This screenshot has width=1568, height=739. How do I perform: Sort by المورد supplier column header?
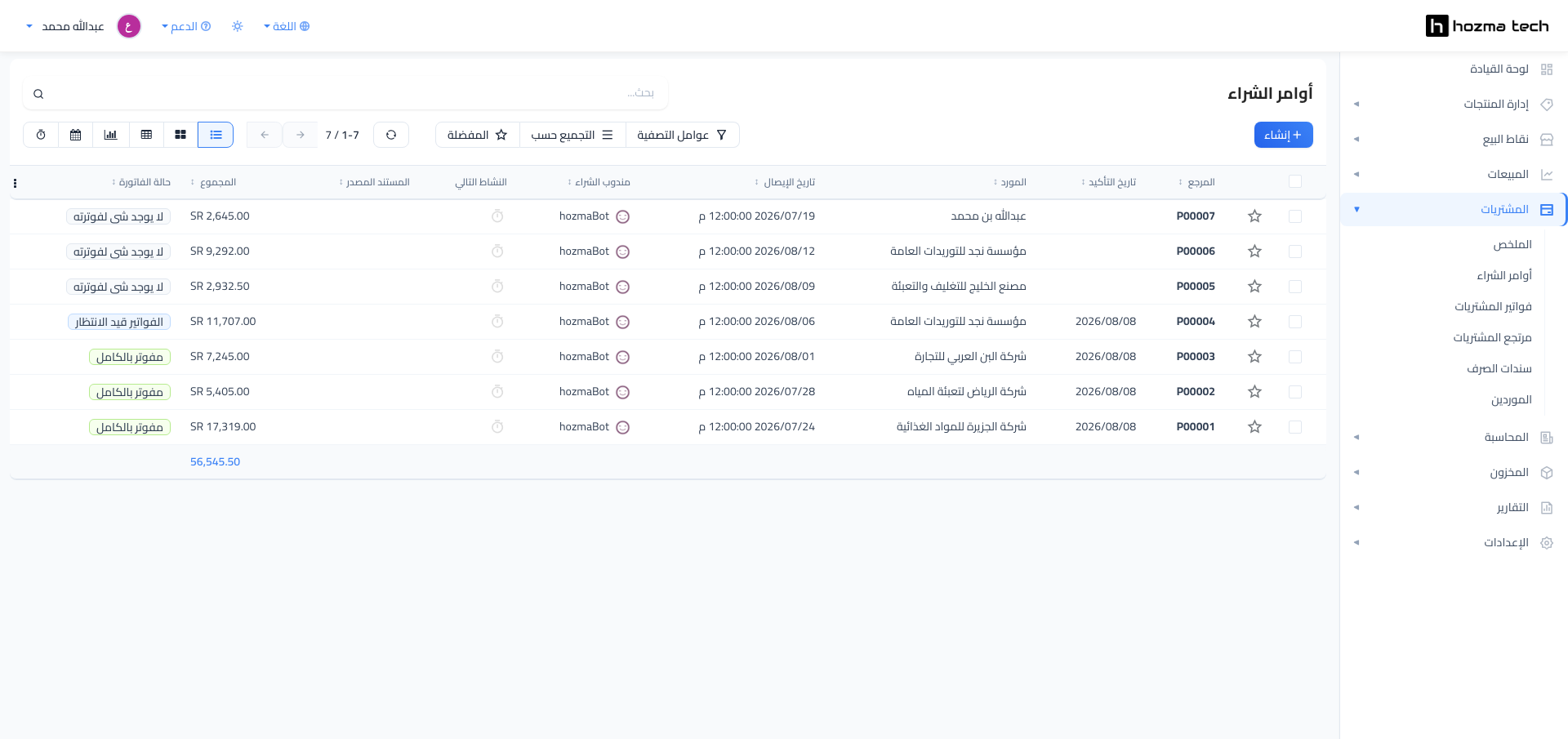tap(1010, 182)
